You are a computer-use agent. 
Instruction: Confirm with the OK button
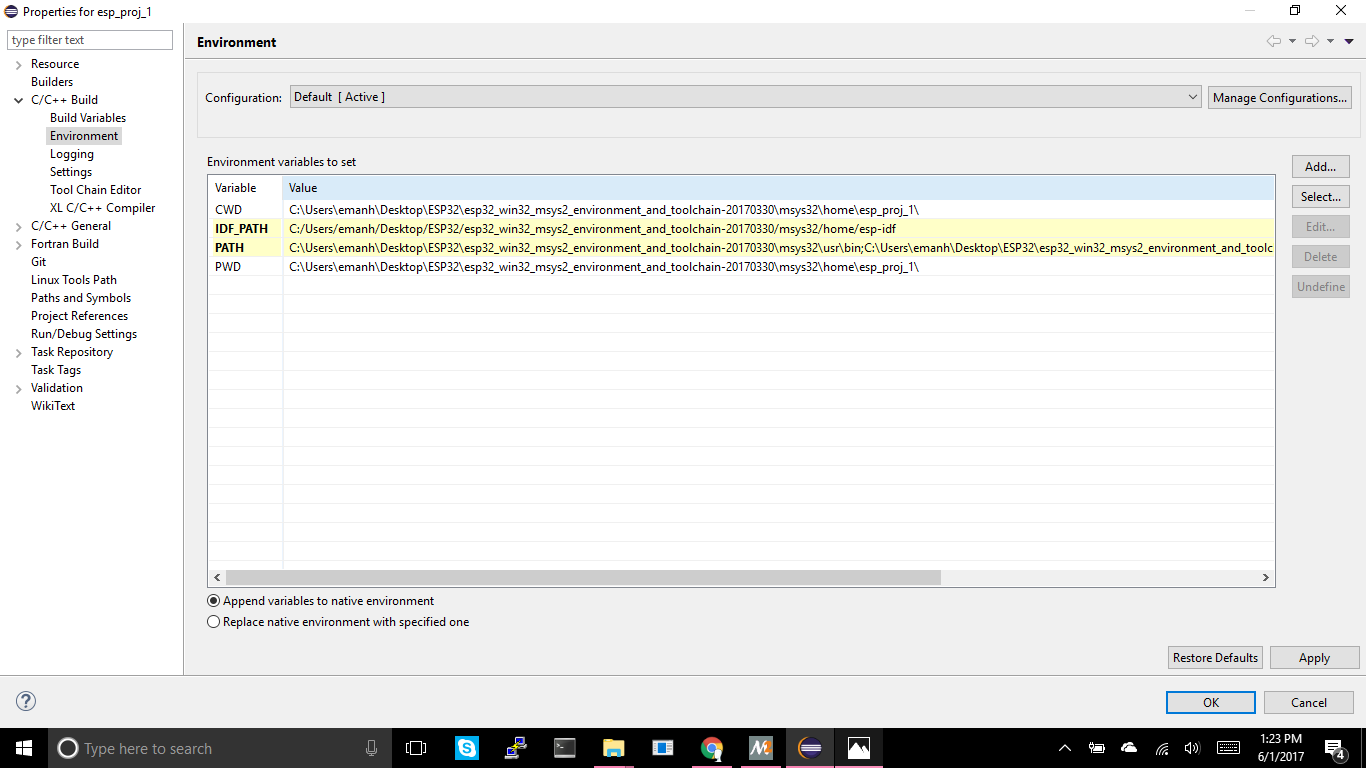(1211, 702)
